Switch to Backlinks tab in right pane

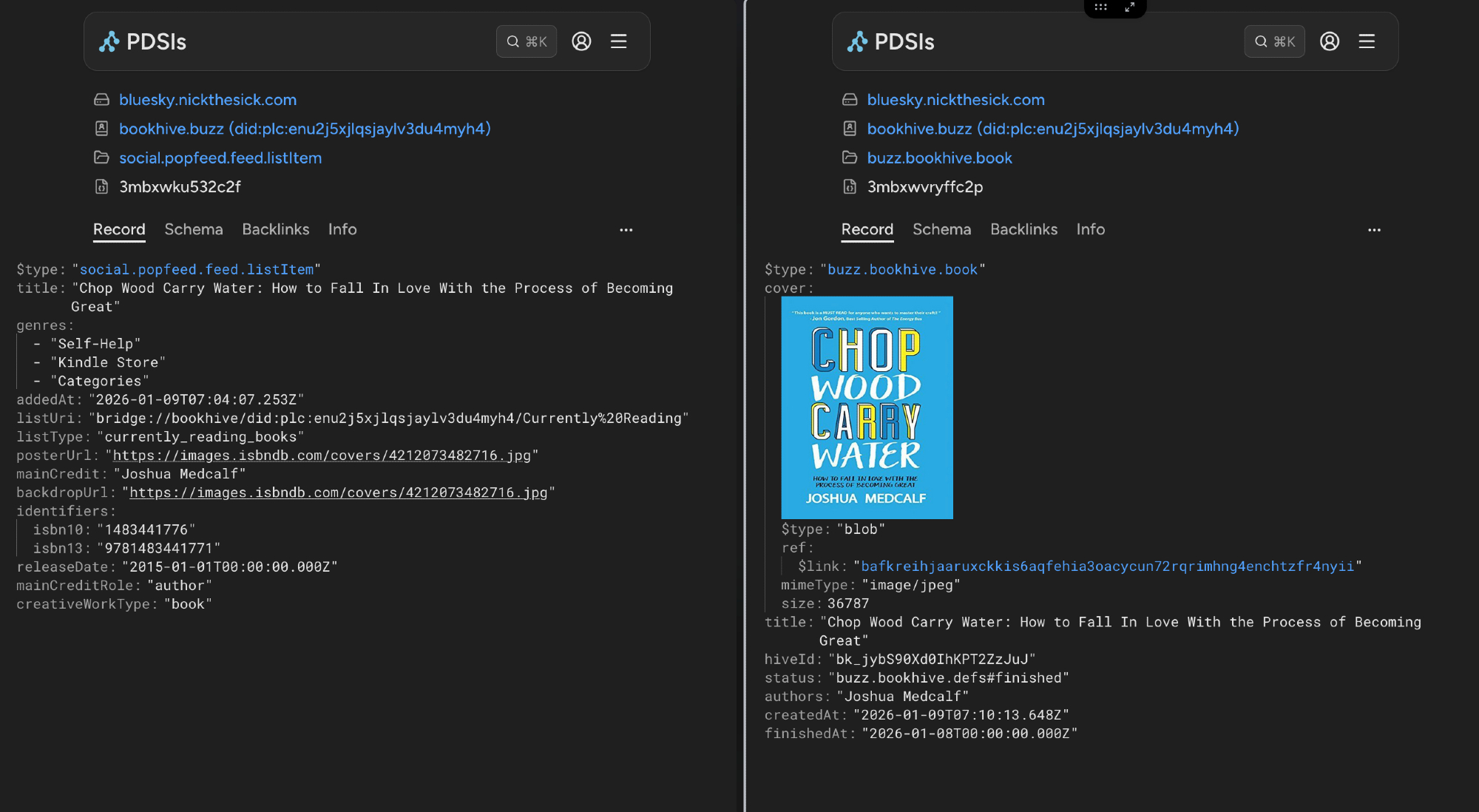[x=1023, y=229]
